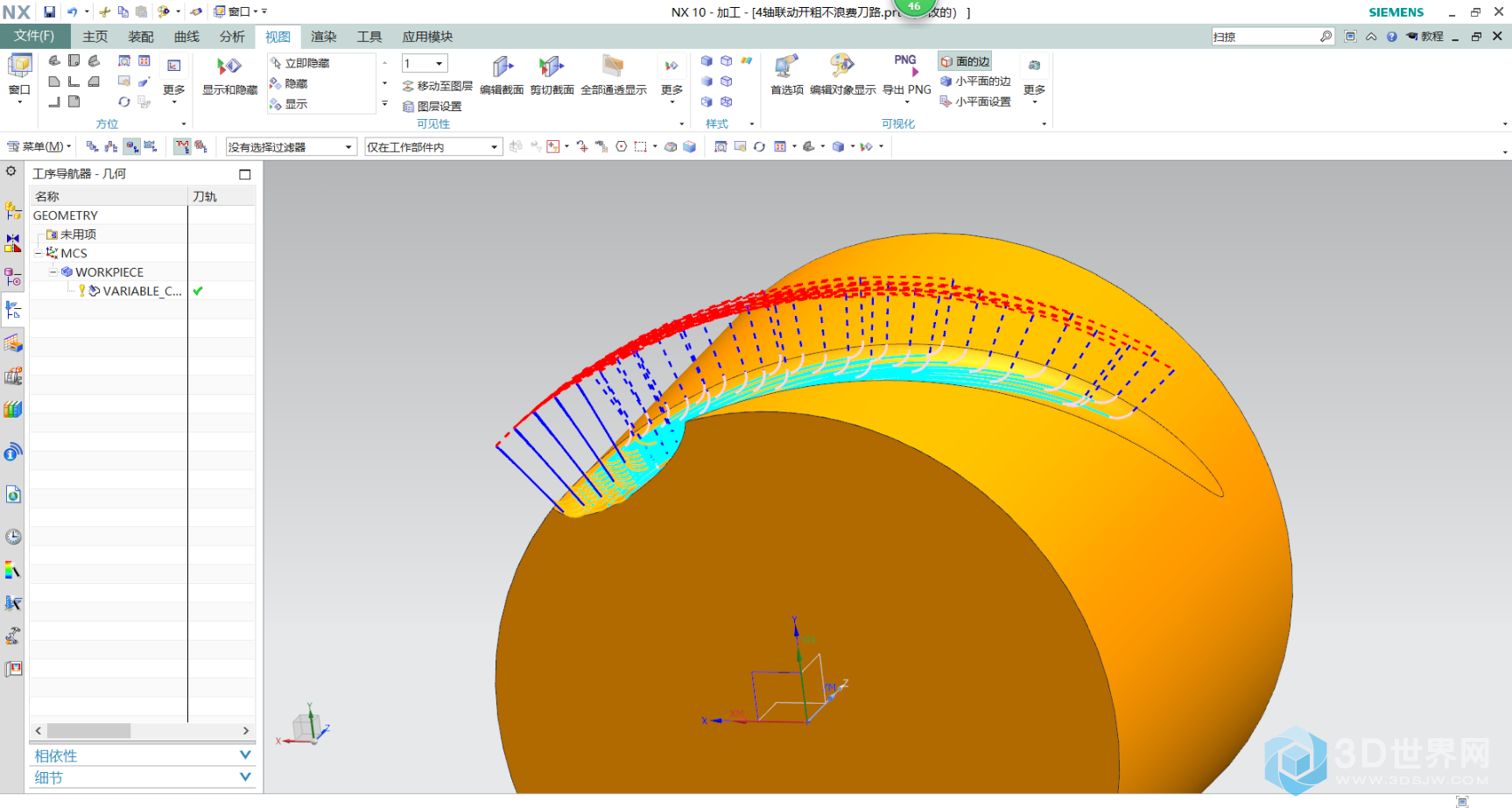1512x808 pixels.
Task: Switch to the 渲染 tab
Action: 324,37
